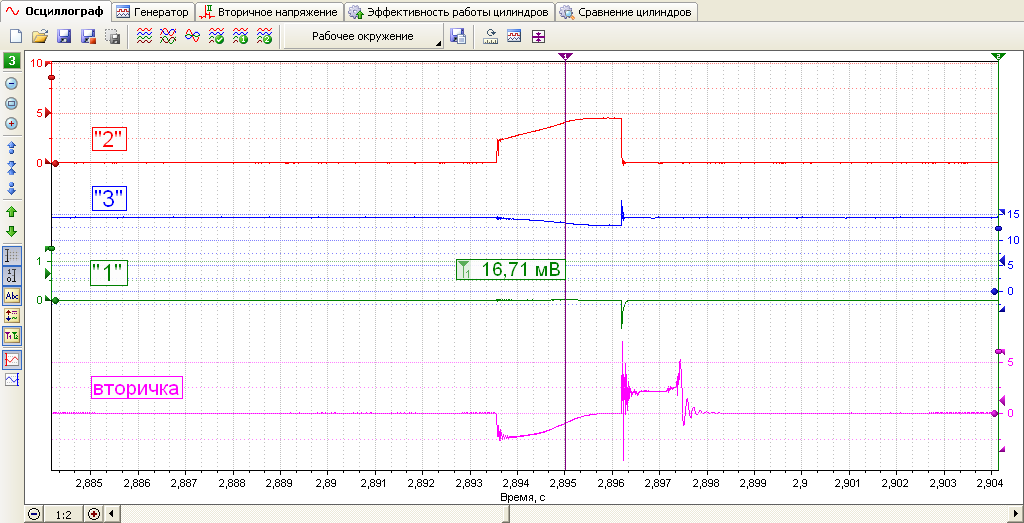This screenshot has height=523, width=1024.
Task: Toggle the blue line graph button
Action: click(12, 379)
